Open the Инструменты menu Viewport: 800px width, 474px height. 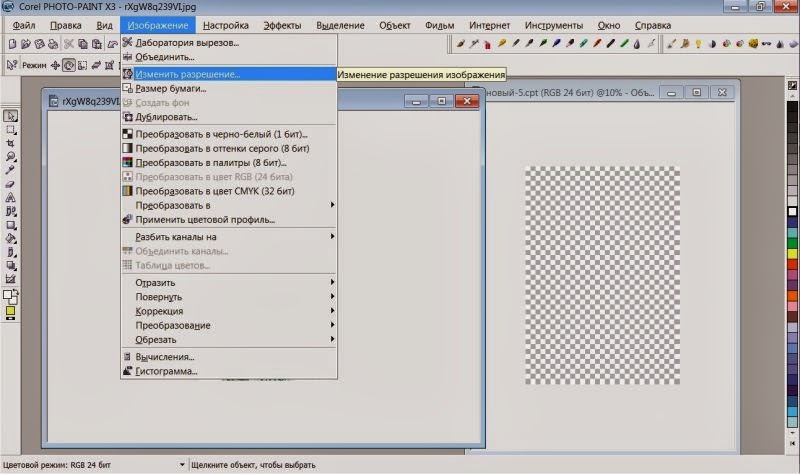point(554,26)
